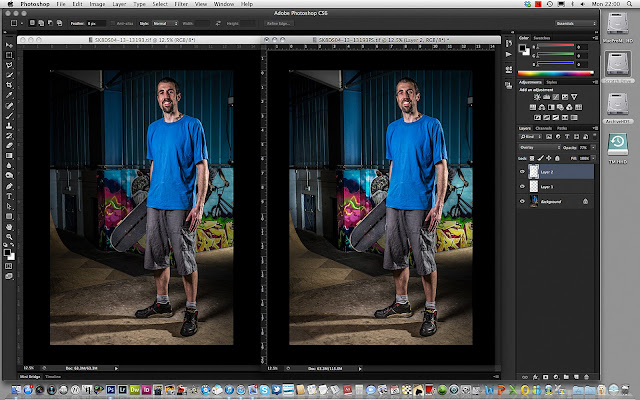Toggle lock all padlock icon

pyautogui.click(x=557, y=158)
